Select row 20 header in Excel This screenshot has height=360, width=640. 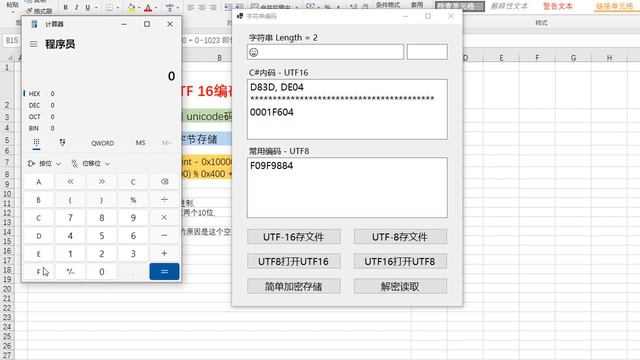(7, 289)
